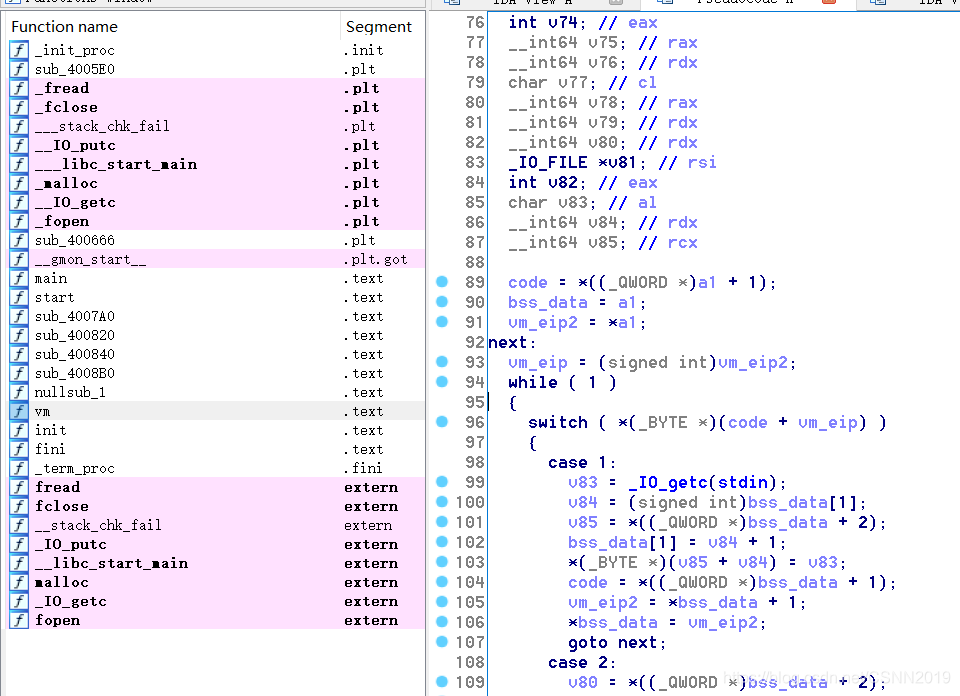Select sub_400820 in the functions list
The height and width of the screenshot is (696, 960).
pos(216,335)
